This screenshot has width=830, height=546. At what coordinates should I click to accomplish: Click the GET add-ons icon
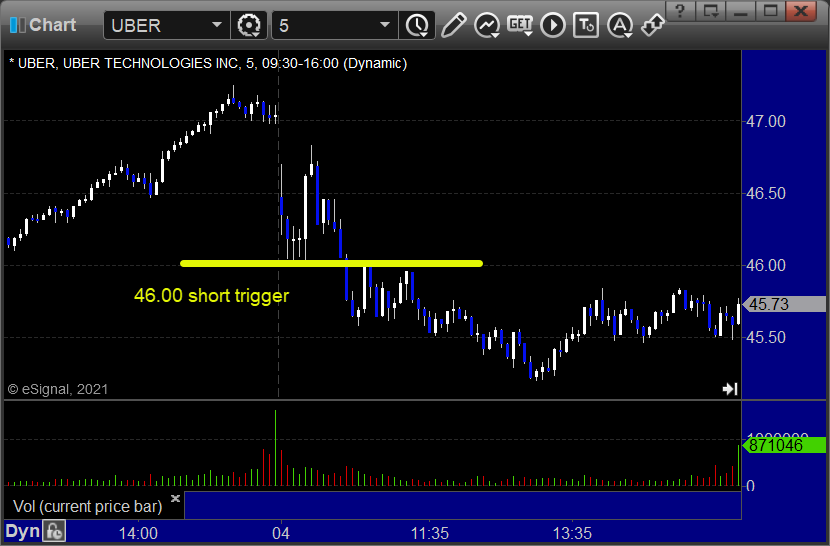tap(520, 25)
